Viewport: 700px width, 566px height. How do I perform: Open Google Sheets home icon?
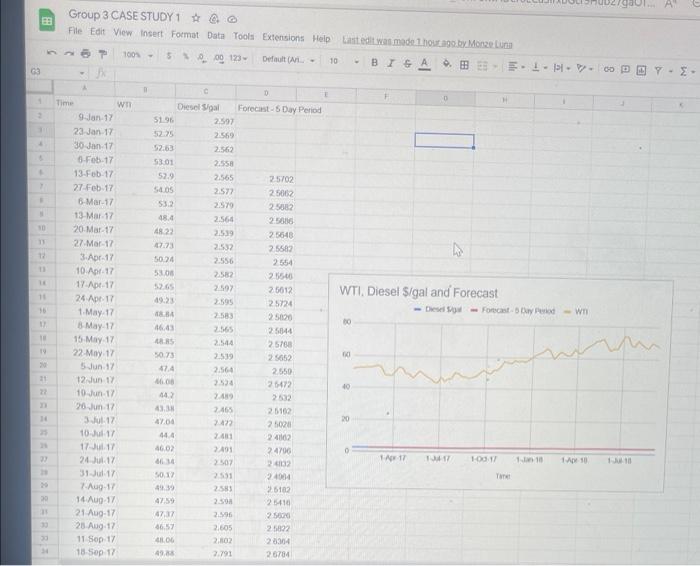[x=47, y=20]
